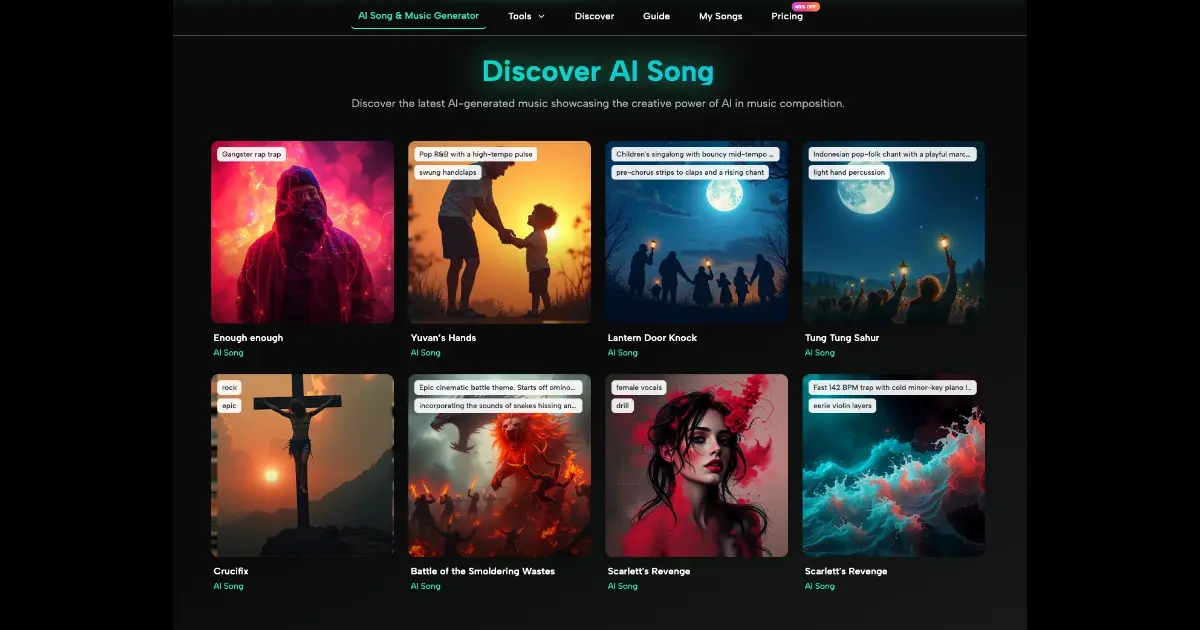This screenshot has width=1200, height=630.
Task: Click 'AI Song' label under Enough enough
Action: (x=228, y=353)
